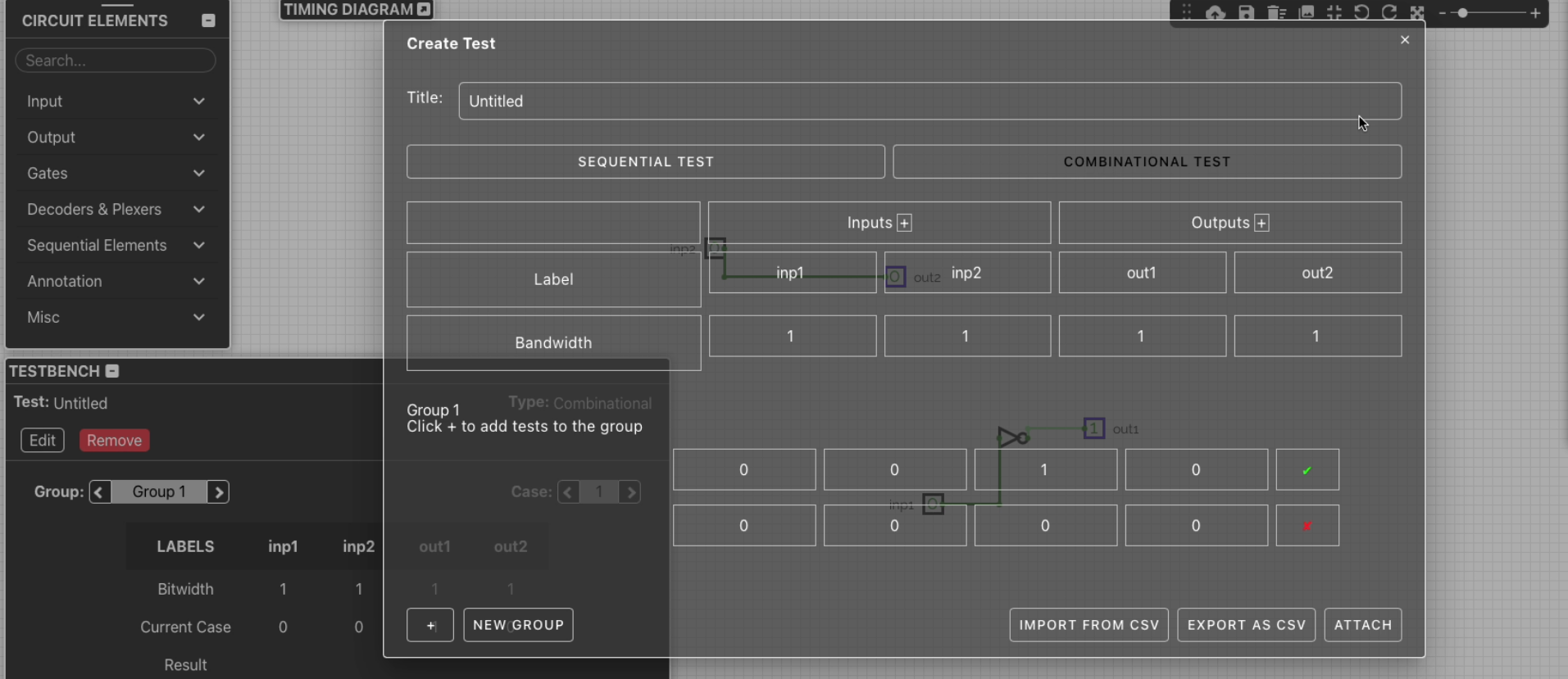Click the floppy disk save icon
Viewport: 1568px width, 679px height.
tap(1246, 12)
